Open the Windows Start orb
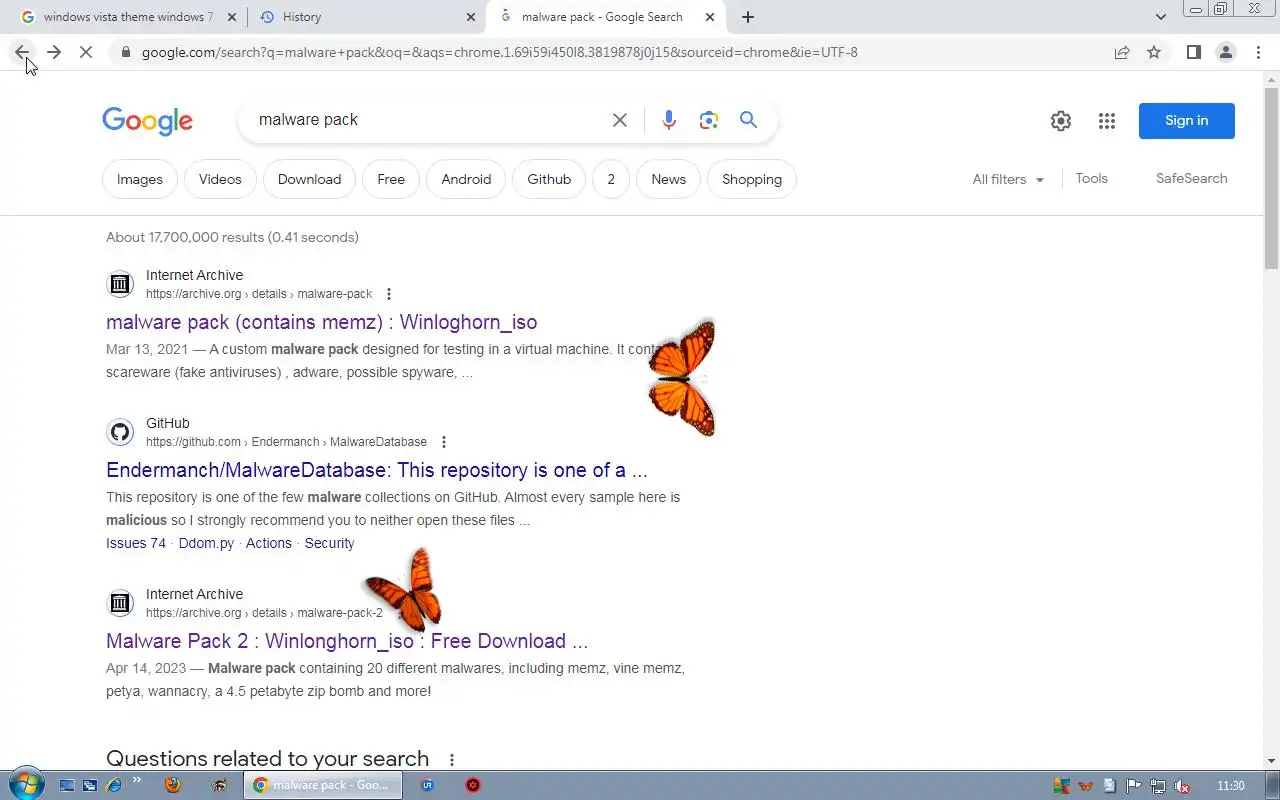Viewport: 1280px width, 800px height. pyautogui.click(x=25, y=784)
